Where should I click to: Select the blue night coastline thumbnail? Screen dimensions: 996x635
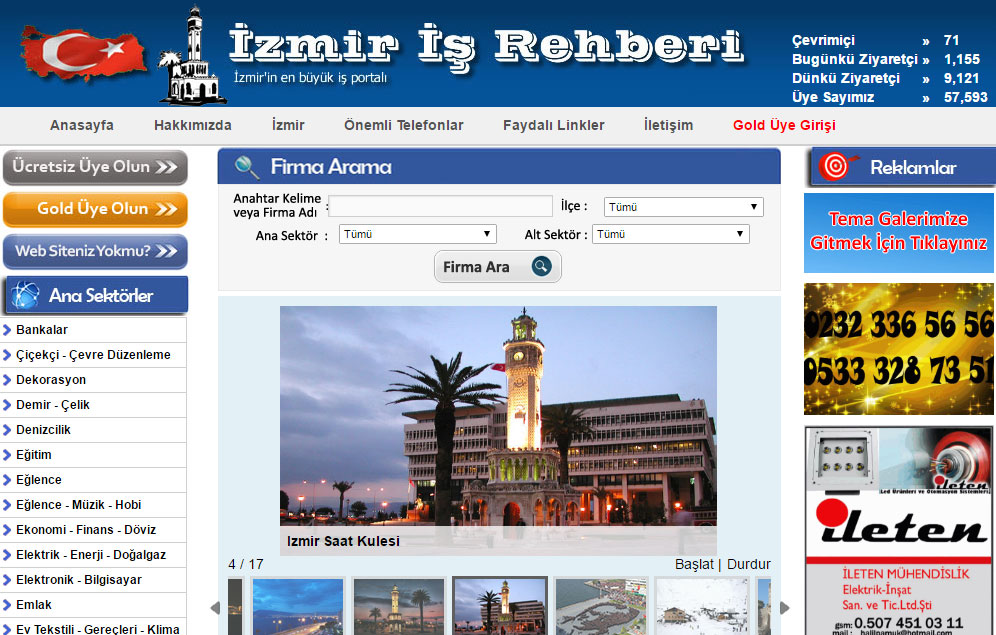(x=298, y=606)
